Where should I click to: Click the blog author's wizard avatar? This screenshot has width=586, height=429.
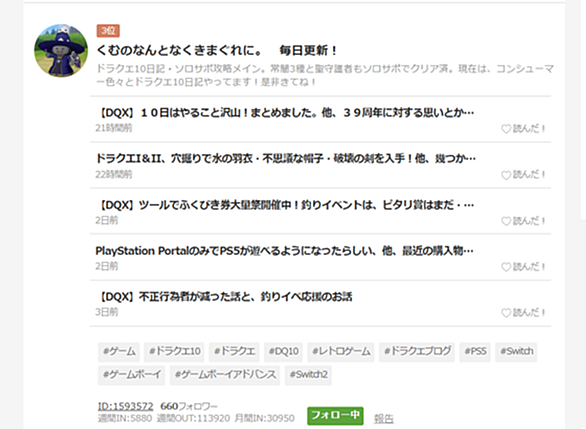pos(61,51)
